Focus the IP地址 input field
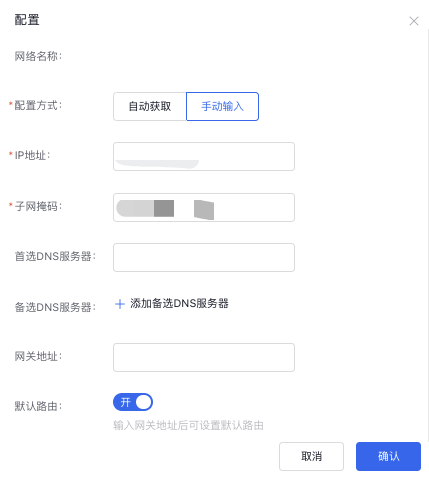The height and width of the screenshot is (480, 429). point(204,156)
